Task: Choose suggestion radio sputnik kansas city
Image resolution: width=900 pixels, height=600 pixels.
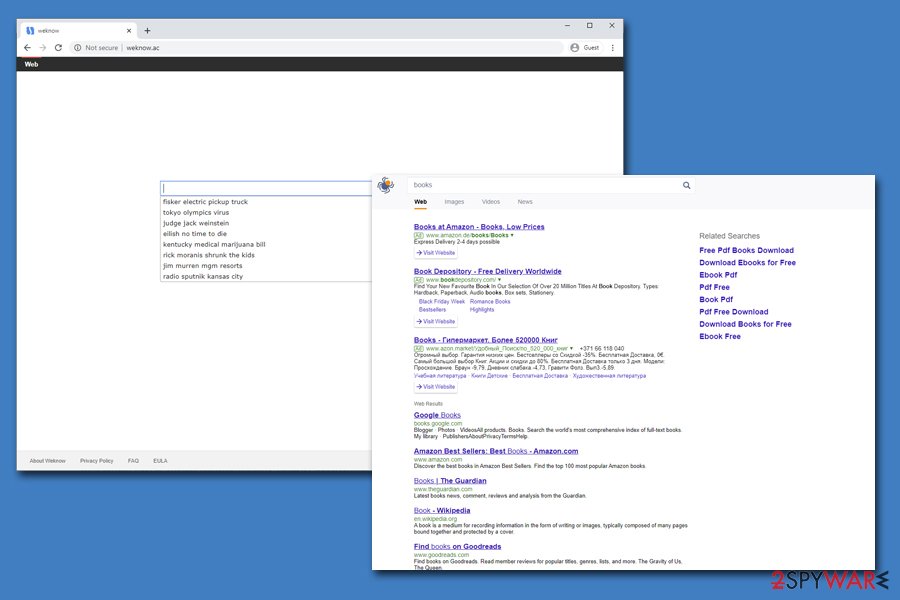Action: pos(203,276)
